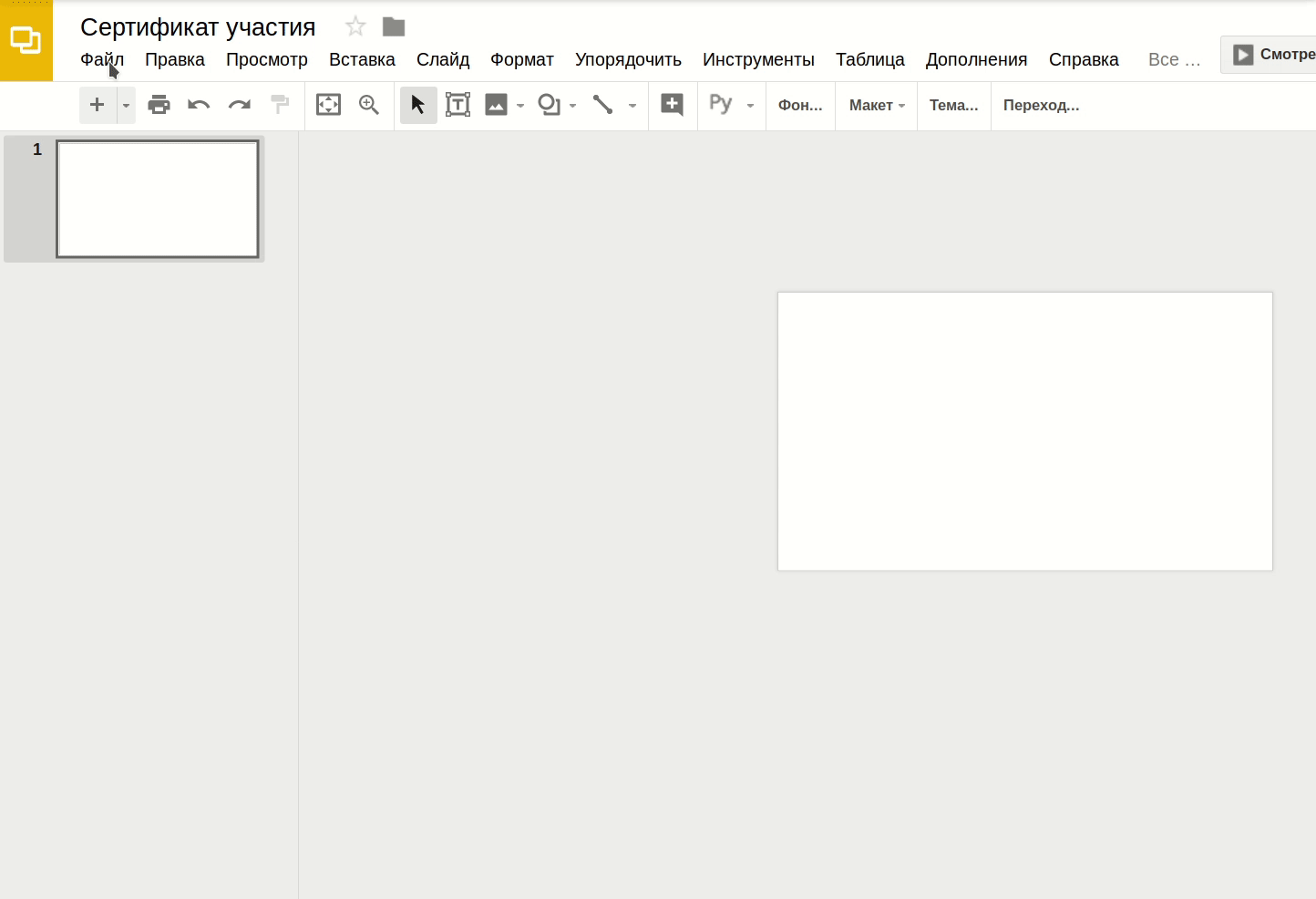Open the Инструменты menu
This screenshot has width=1316, height=899.
point(758,59)
